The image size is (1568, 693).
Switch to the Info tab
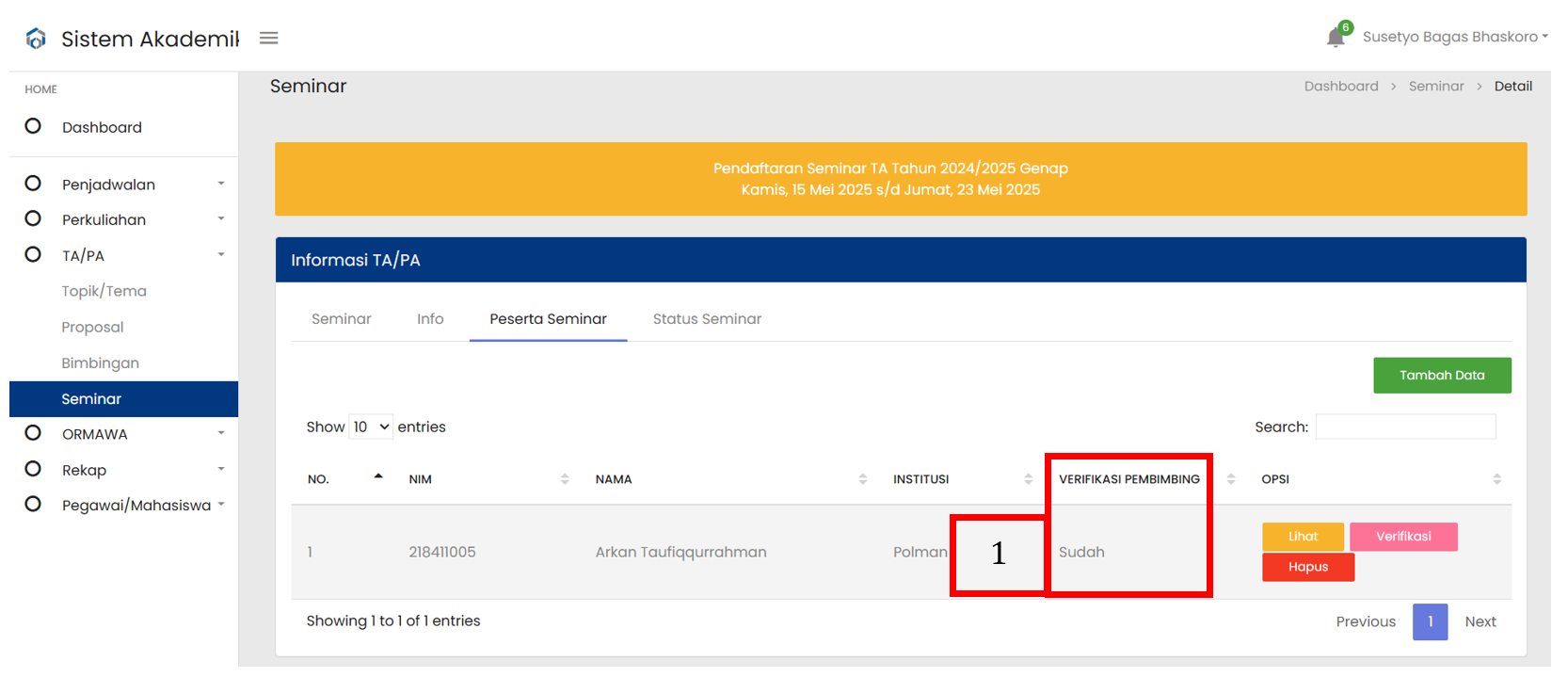tap(430, 319)
